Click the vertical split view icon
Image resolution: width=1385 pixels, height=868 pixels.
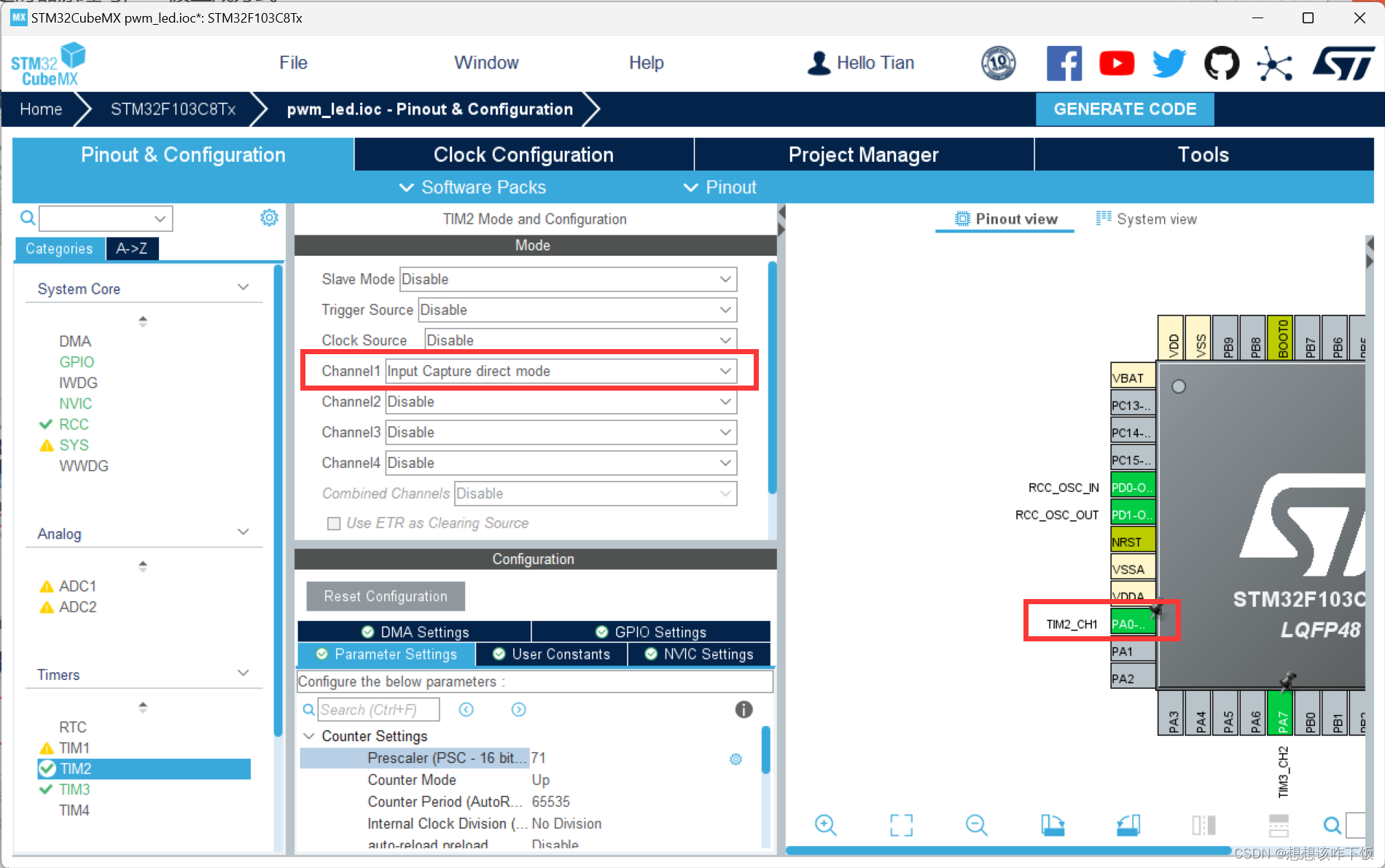pos(1203,825)
